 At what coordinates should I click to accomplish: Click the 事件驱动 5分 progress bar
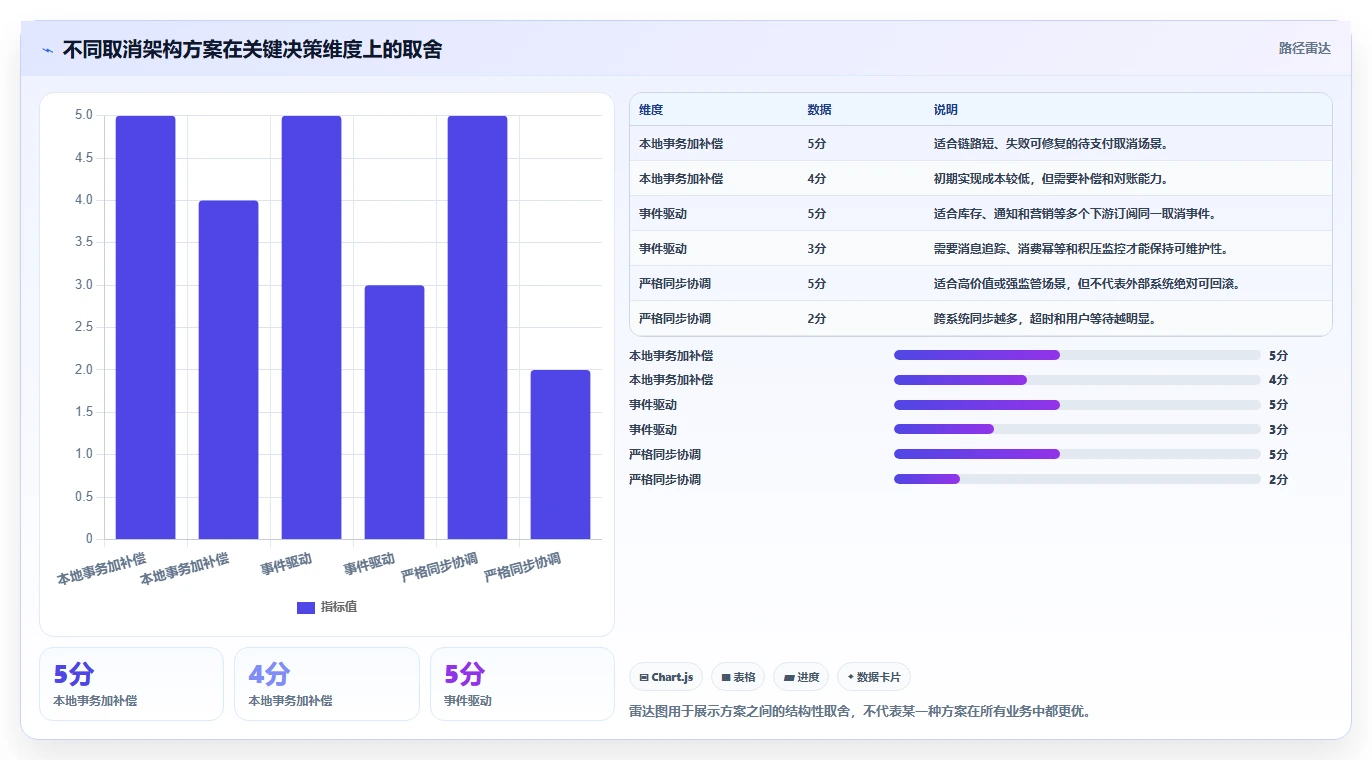[1077, 405]
